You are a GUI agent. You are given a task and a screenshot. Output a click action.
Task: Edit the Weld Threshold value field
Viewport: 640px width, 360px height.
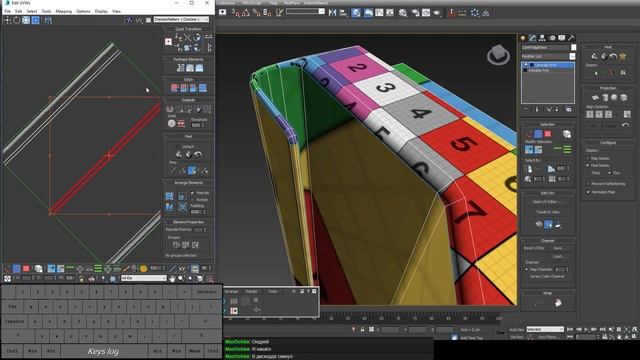coord(196,125)
